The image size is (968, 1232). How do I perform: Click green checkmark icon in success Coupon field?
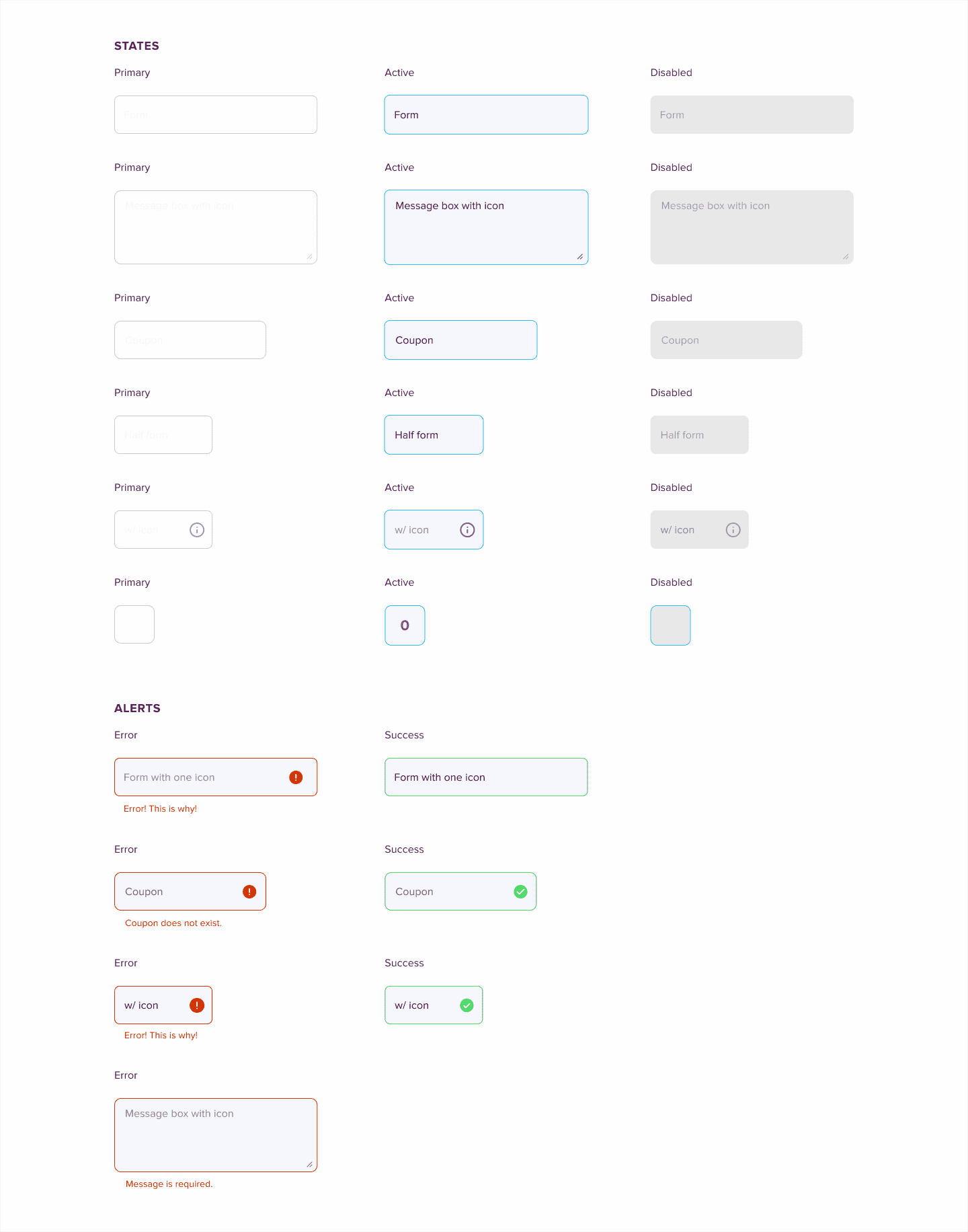click(520, 892)
